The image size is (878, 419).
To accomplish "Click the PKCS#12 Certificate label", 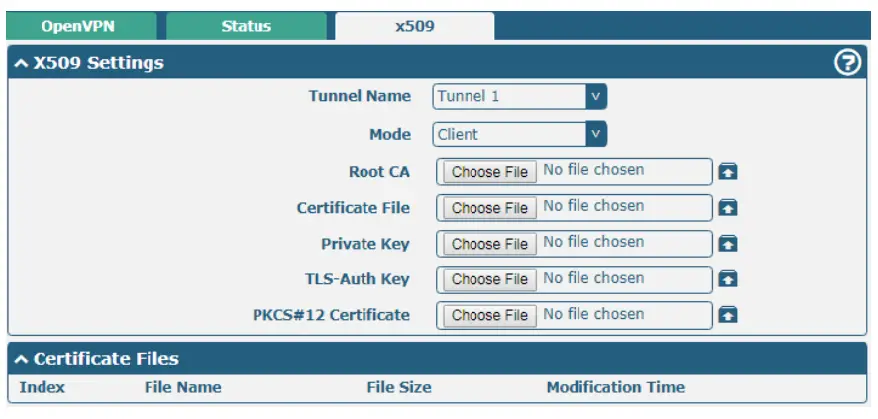I will pyautogui.click(x=331, y=315).
